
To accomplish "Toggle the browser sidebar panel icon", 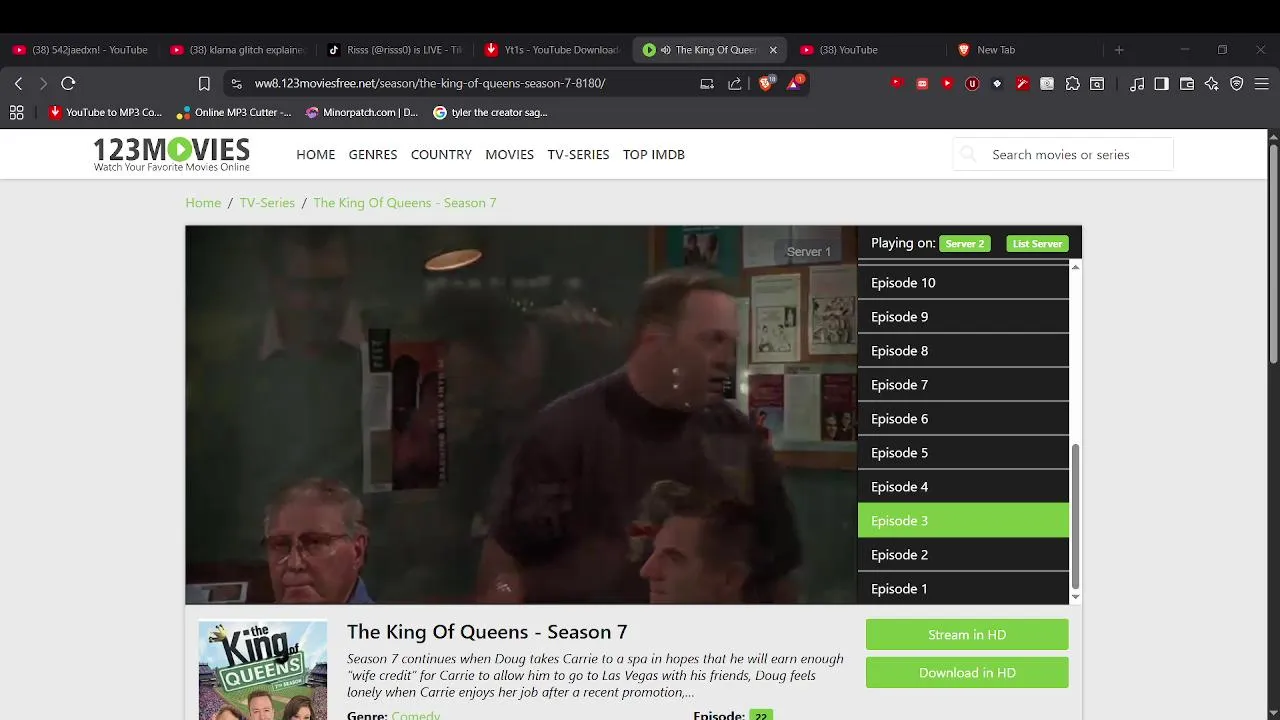I will [1161, 84].
